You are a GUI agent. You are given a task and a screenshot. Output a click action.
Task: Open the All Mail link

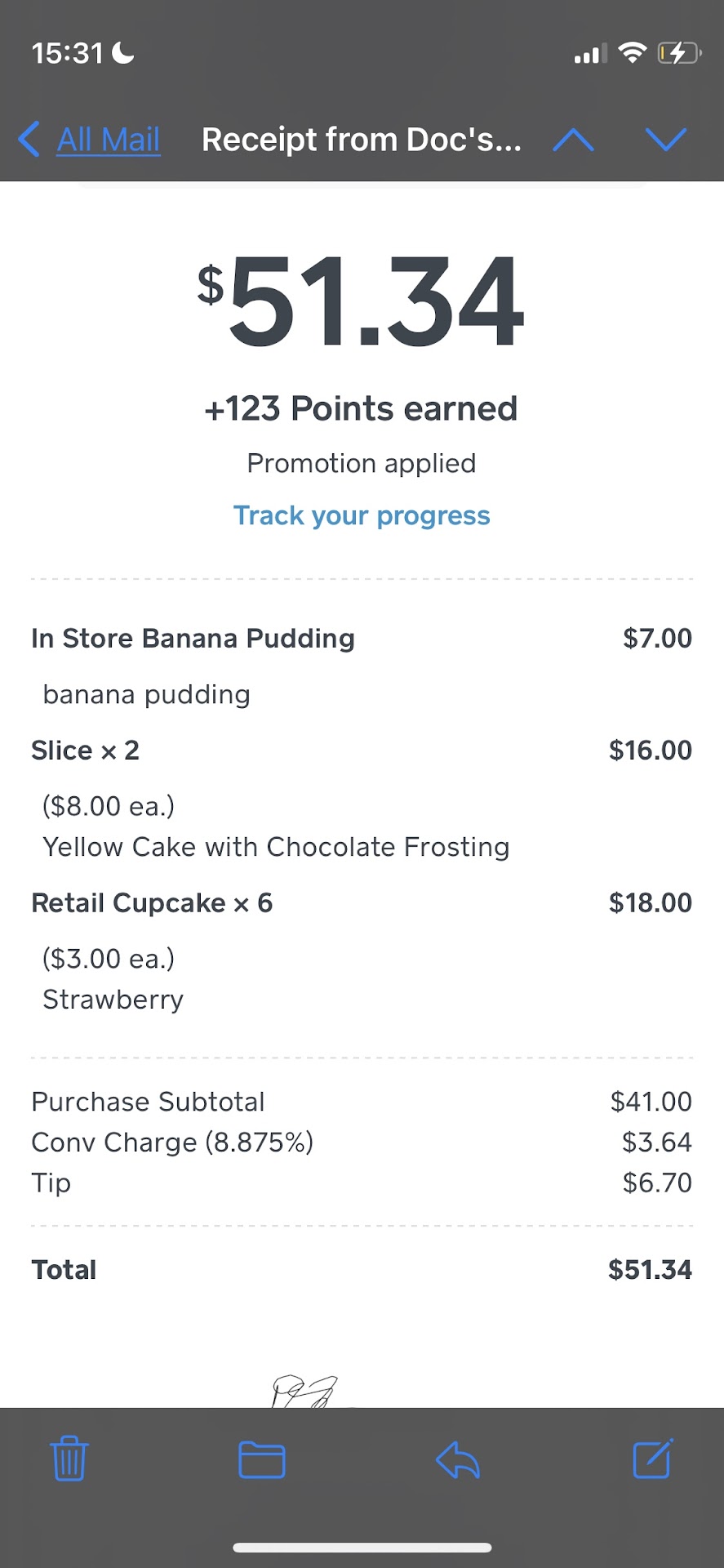[109, 140]
